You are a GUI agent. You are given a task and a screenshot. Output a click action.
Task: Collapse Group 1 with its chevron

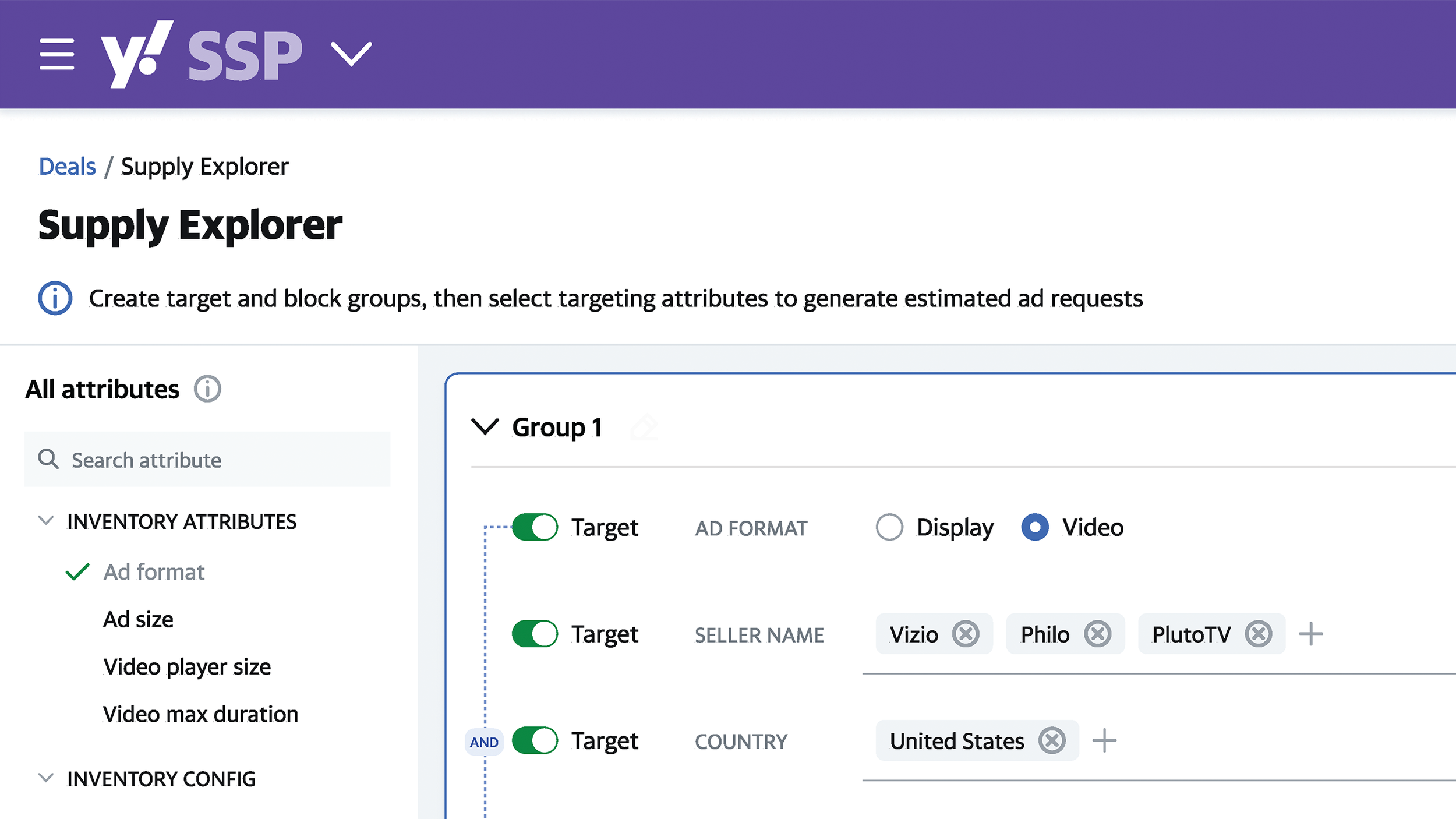(485, 427)
